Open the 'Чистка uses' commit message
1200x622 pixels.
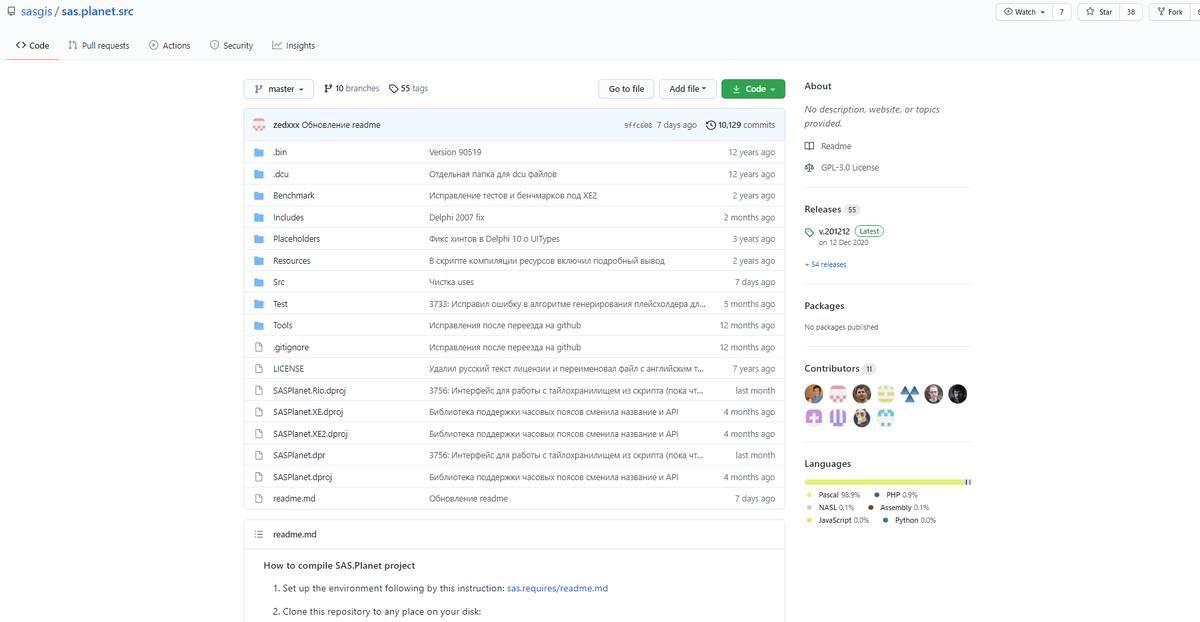pyautogui.click(x=451, y=282)
